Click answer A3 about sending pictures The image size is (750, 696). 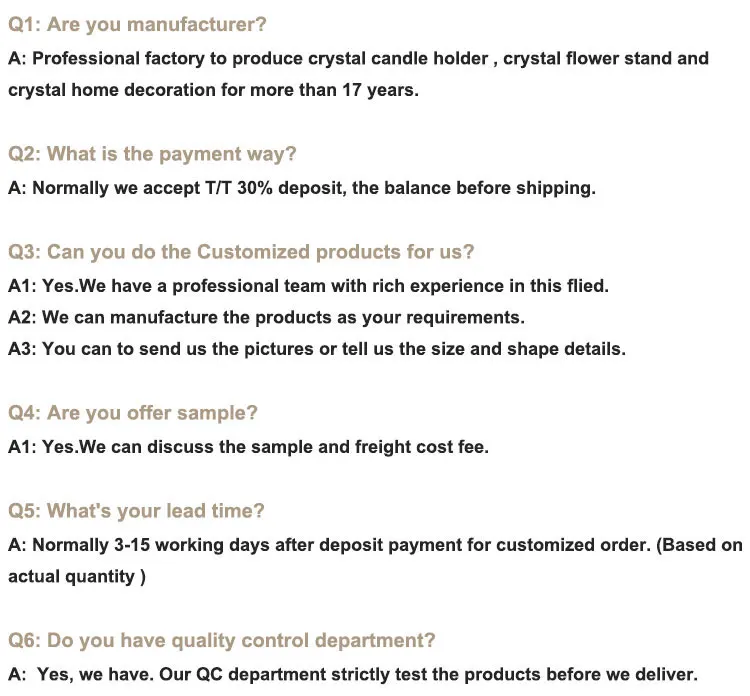317,349
